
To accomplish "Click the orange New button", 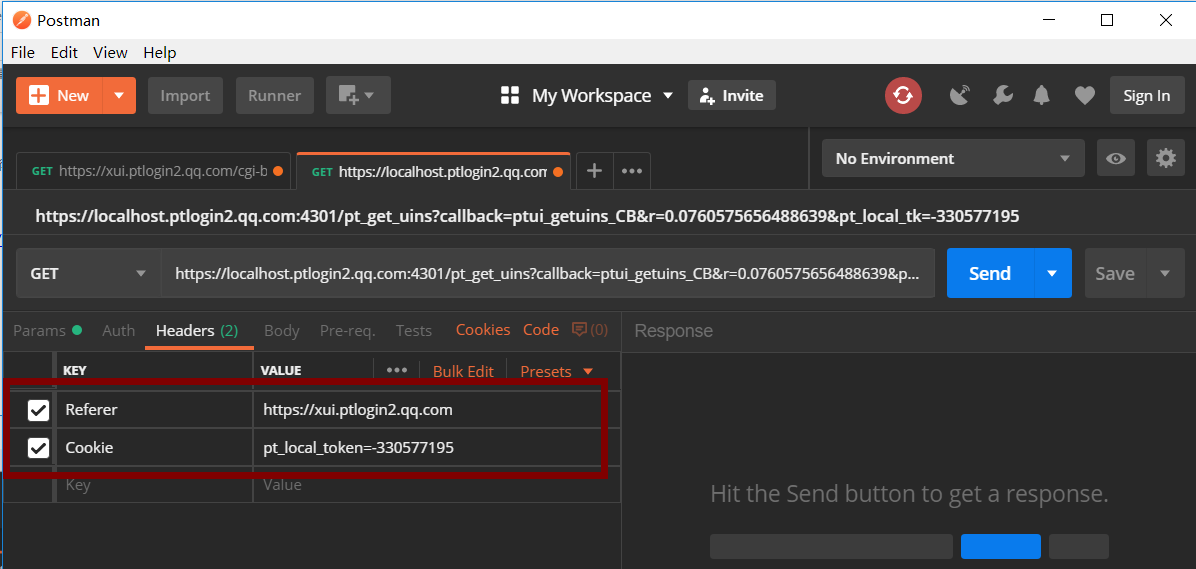I will [x=59, y=95].
